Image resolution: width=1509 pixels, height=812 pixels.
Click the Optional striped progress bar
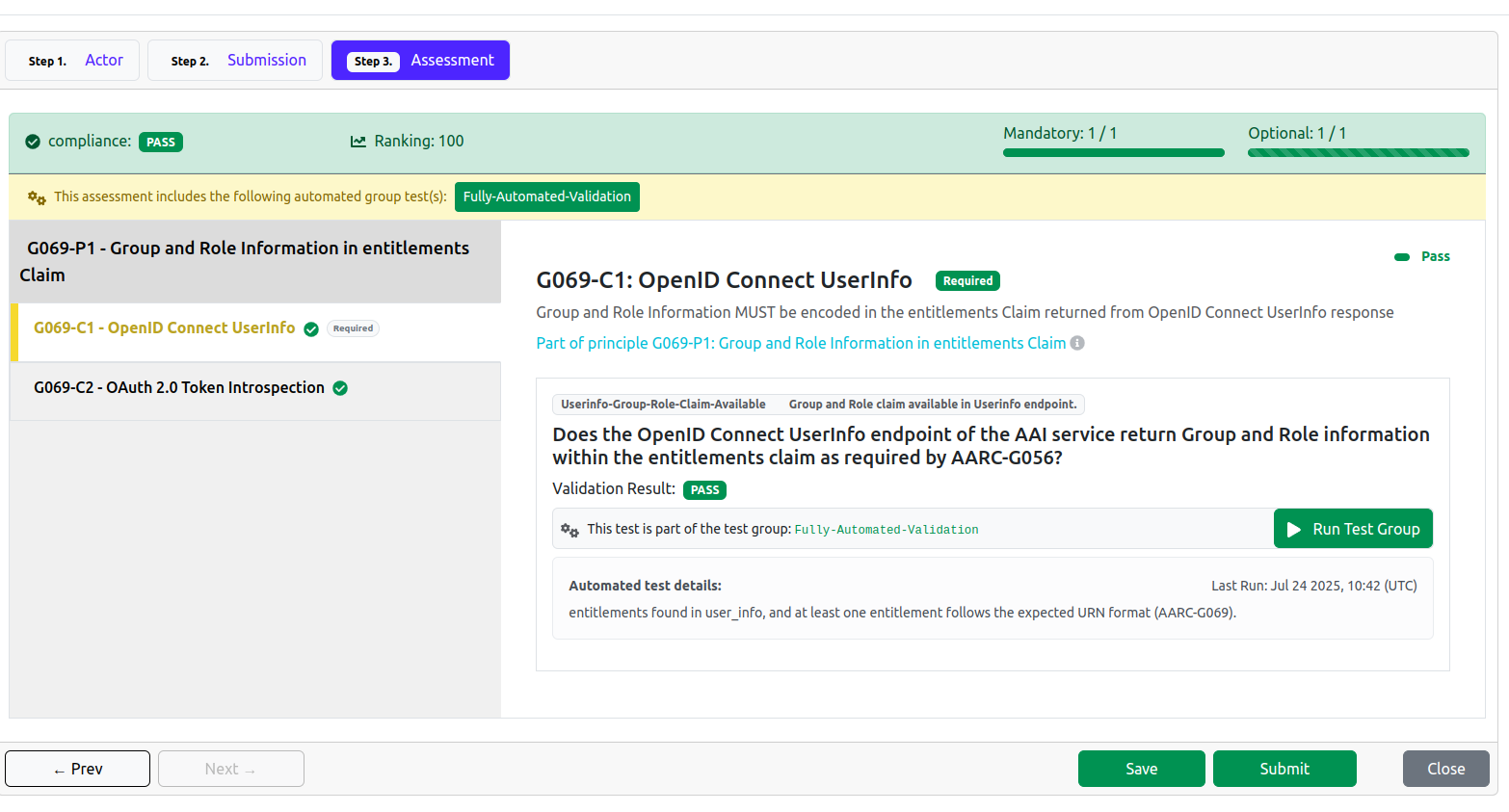(1359, 152)
